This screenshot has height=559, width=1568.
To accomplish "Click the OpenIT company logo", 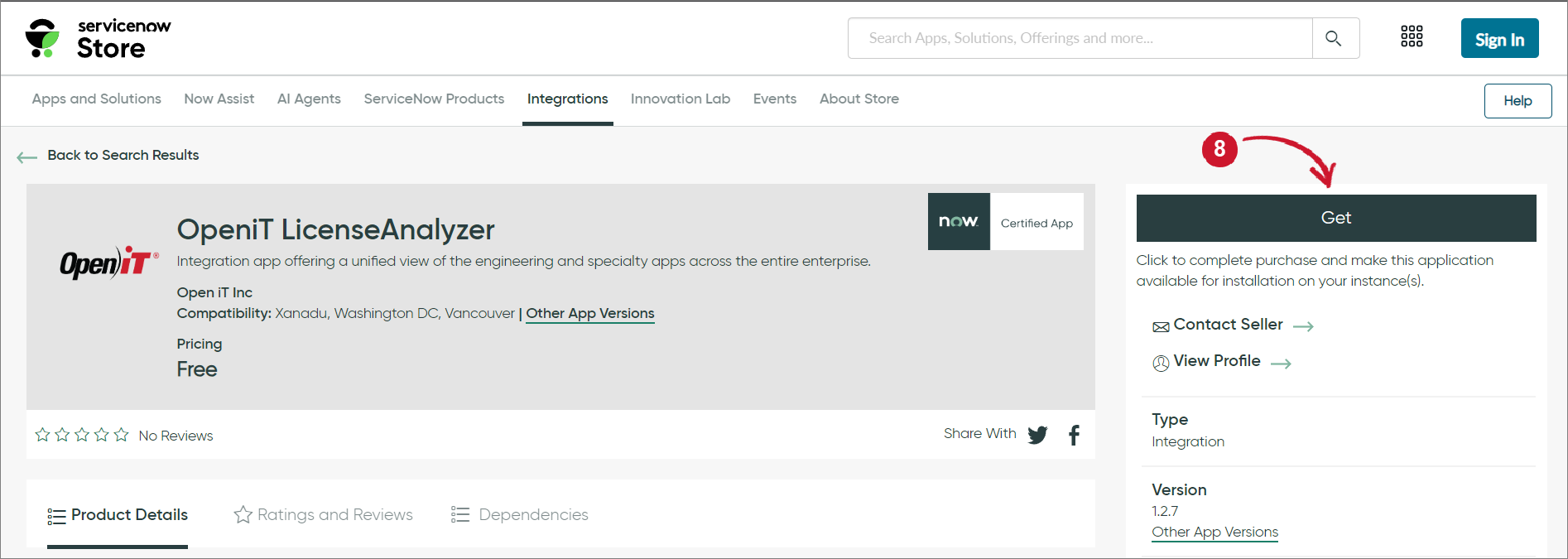I will click(x=108, y=263).
